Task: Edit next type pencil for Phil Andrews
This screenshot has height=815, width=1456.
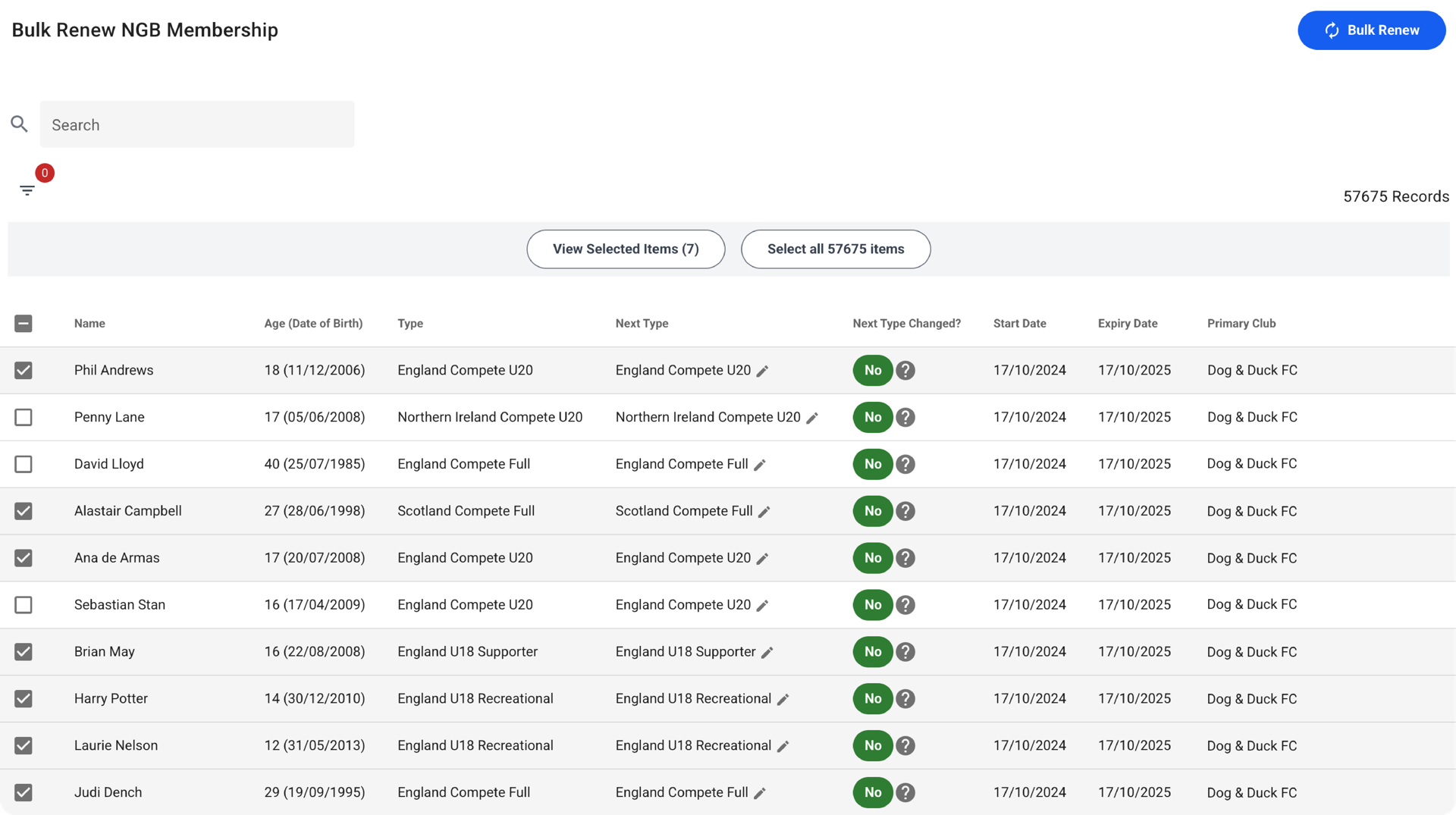Action: click(x=762, y=371)
